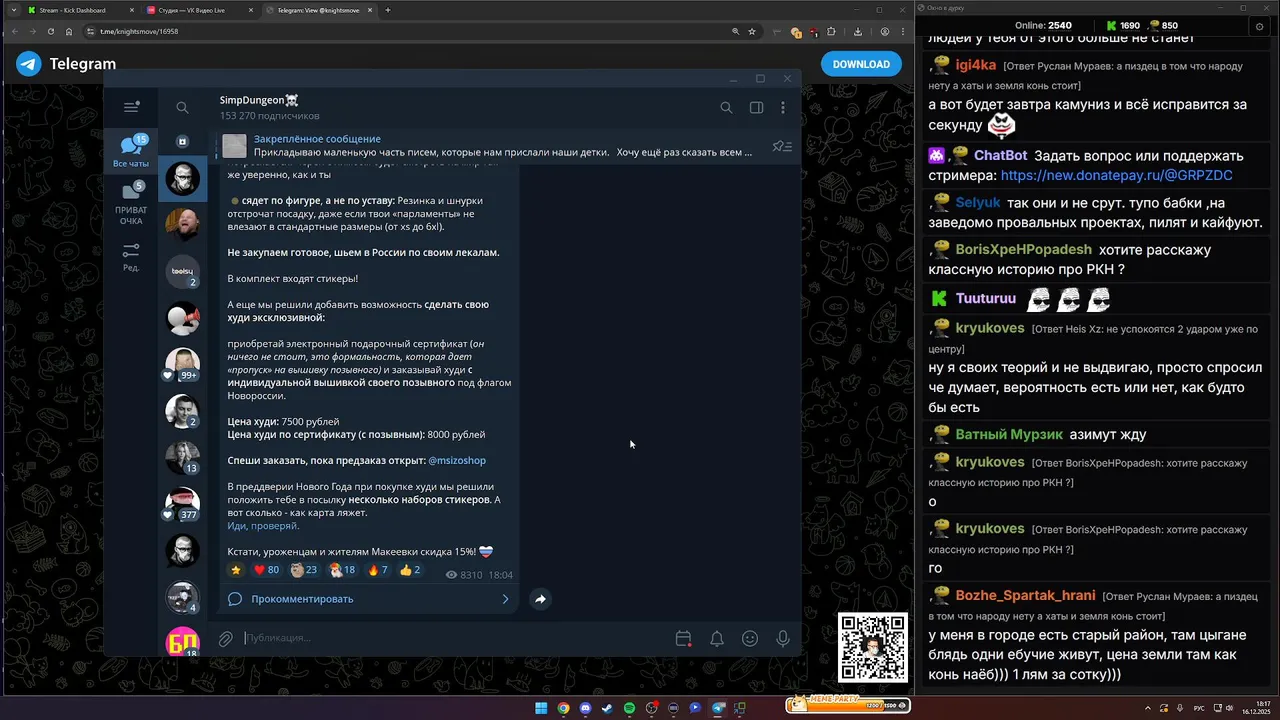
Task: Click the forward share arrow on post
Action: click(540, 599)
